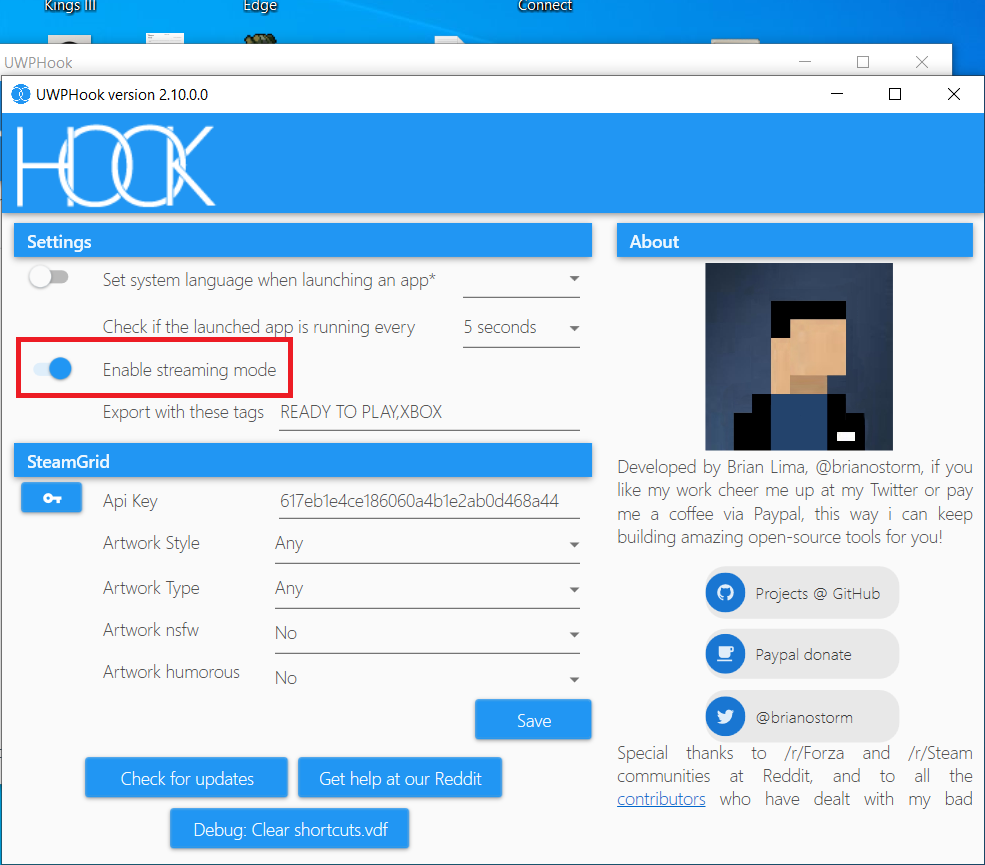
Task: Click the Artwork nsfw label
Action: tap(150, 629)
